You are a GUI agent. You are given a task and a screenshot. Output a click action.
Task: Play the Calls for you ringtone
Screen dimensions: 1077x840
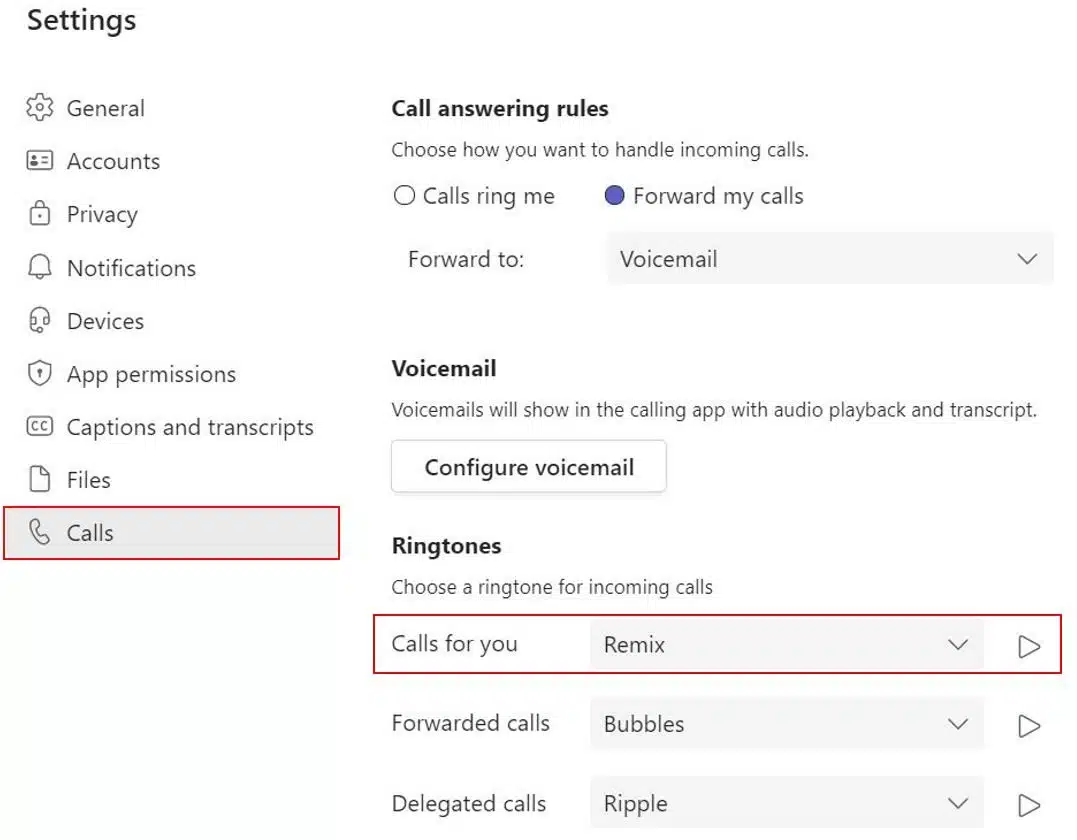1028,646
